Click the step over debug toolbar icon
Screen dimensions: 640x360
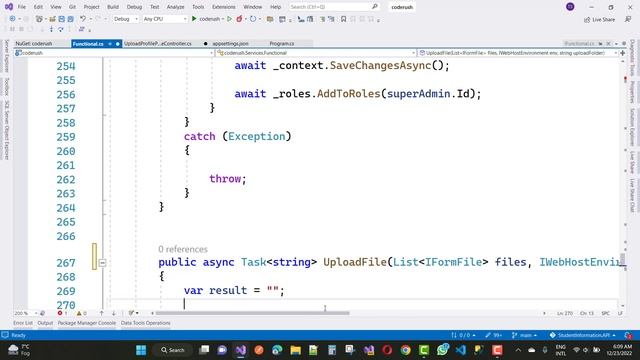tap(60, 29)
